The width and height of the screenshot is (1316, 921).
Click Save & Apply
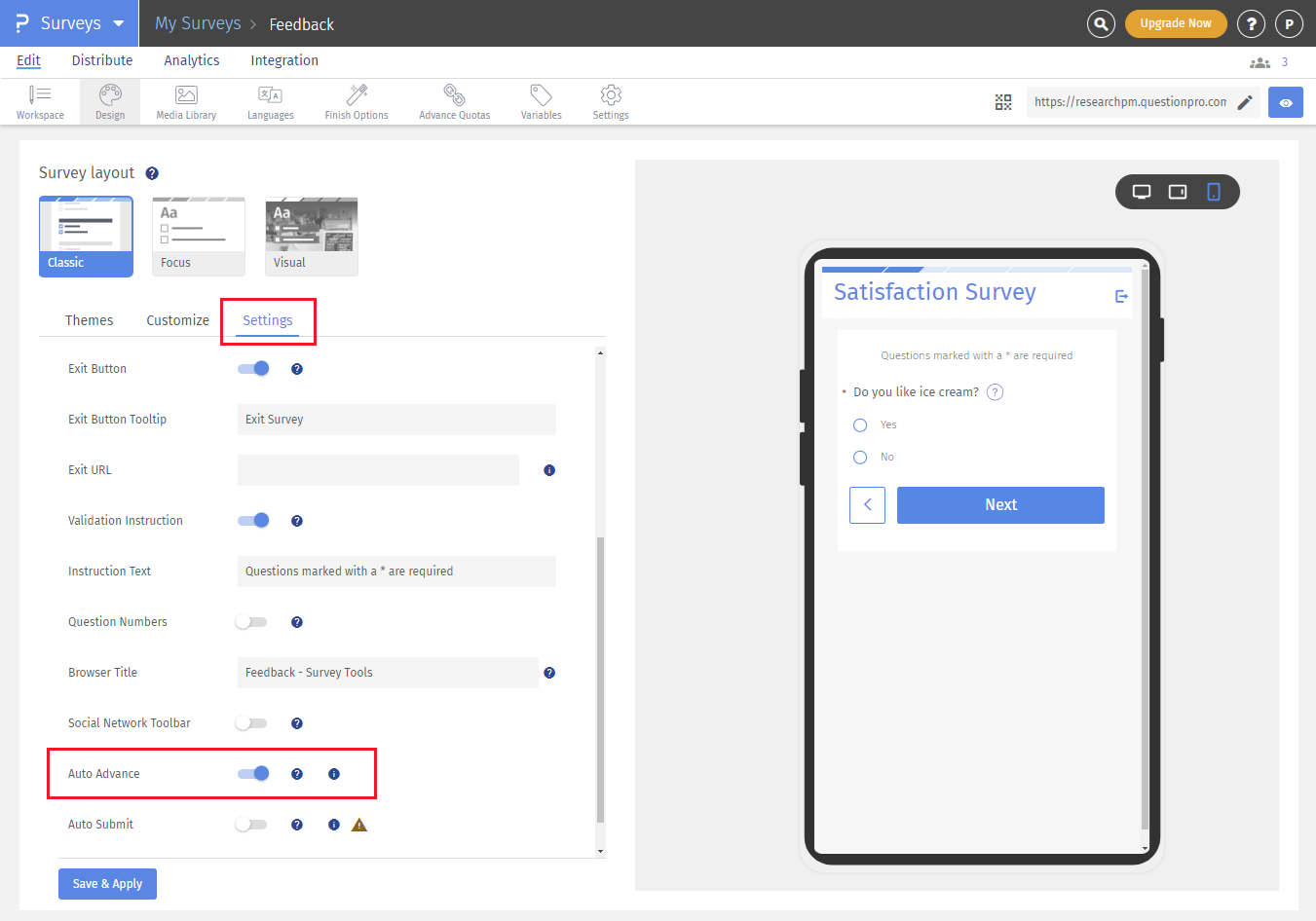107,883
